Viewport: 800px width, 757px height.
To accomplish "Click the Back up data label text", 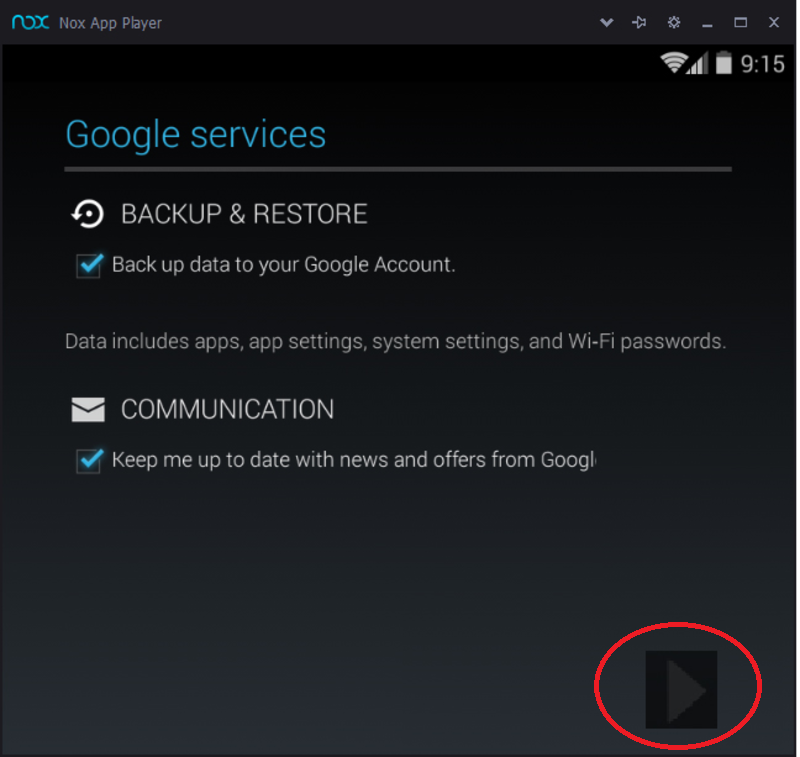I will pos(284,266).
